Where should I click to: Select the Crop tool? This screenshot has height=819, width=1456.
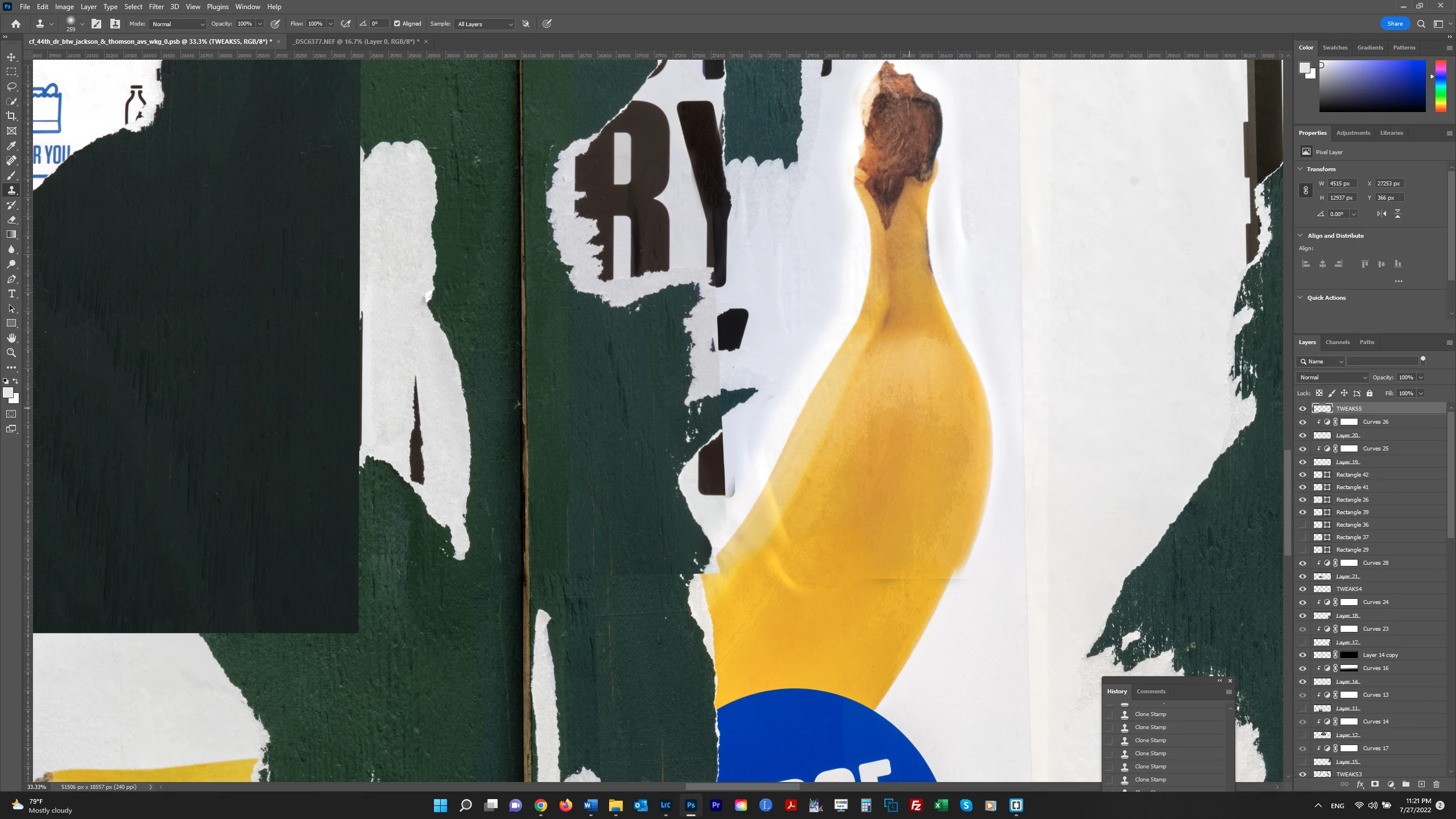coord(11,116)
